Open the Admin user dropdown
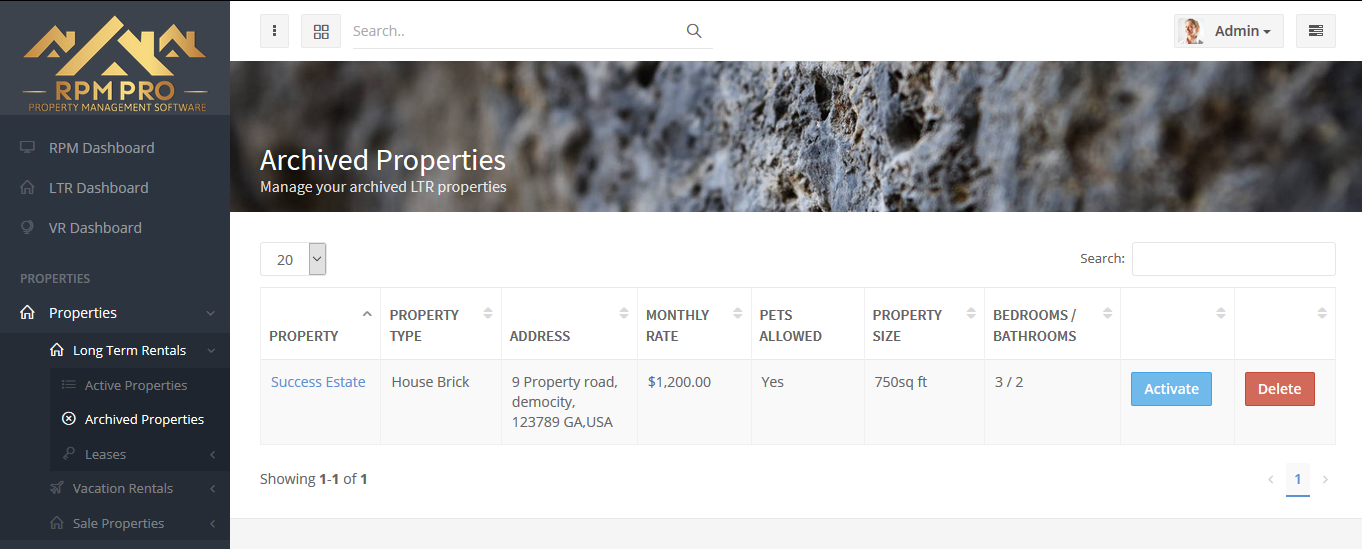The height and width of the screenshot is (549, 1362). tap(1229, 31)
